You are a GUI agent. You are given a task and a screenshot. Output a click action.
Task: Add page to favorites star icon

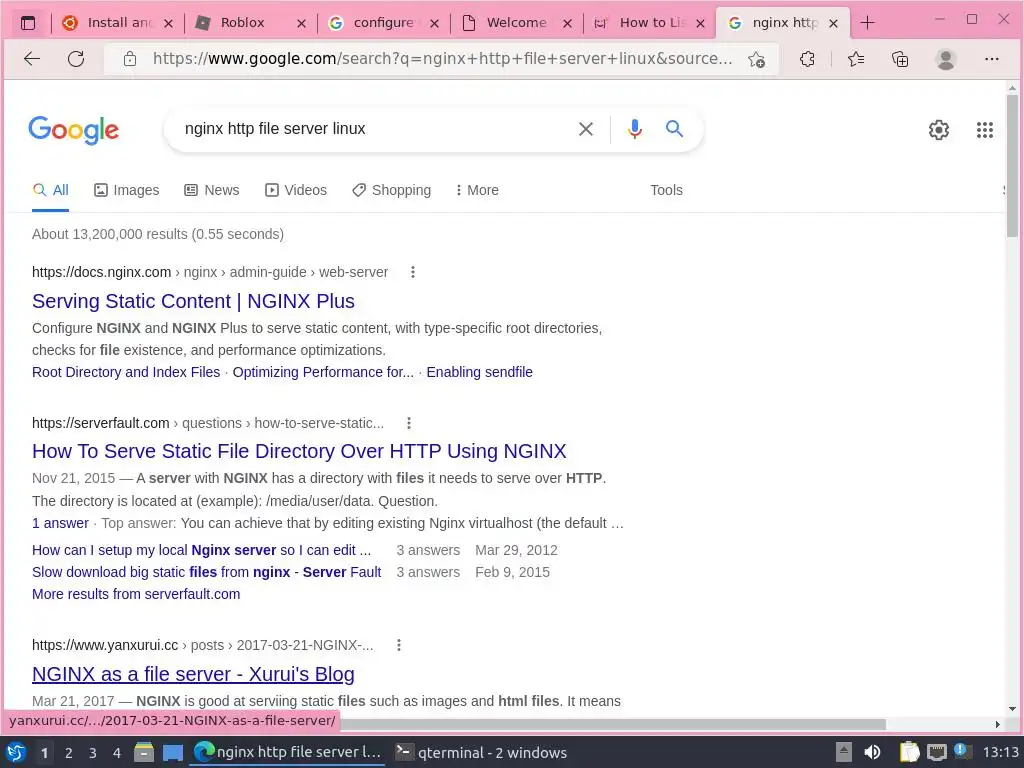[756, 59]
